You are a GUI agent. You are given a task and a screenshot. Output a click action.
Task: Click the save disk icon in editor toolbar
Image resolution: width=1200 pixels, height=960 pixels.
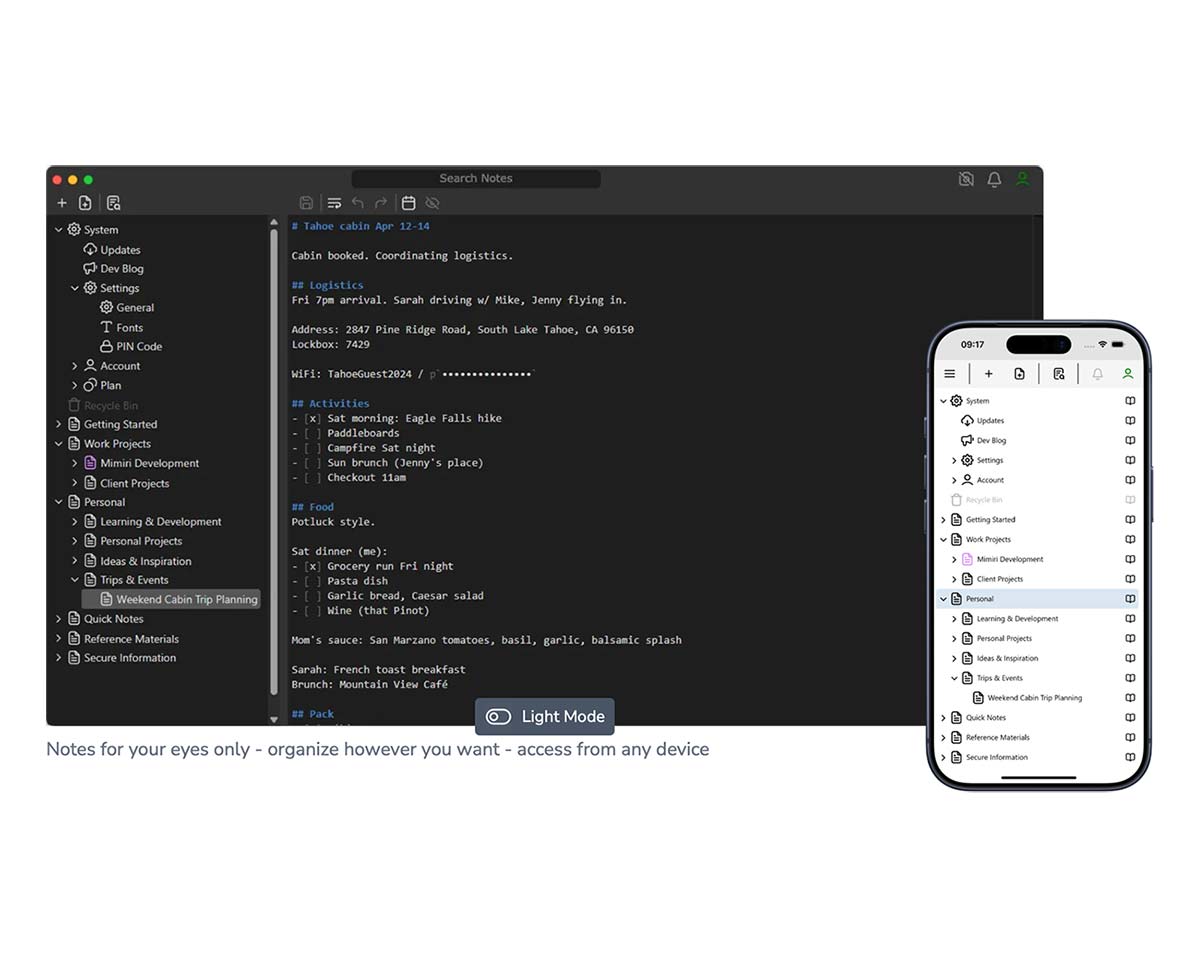click(x=306, y=203)
